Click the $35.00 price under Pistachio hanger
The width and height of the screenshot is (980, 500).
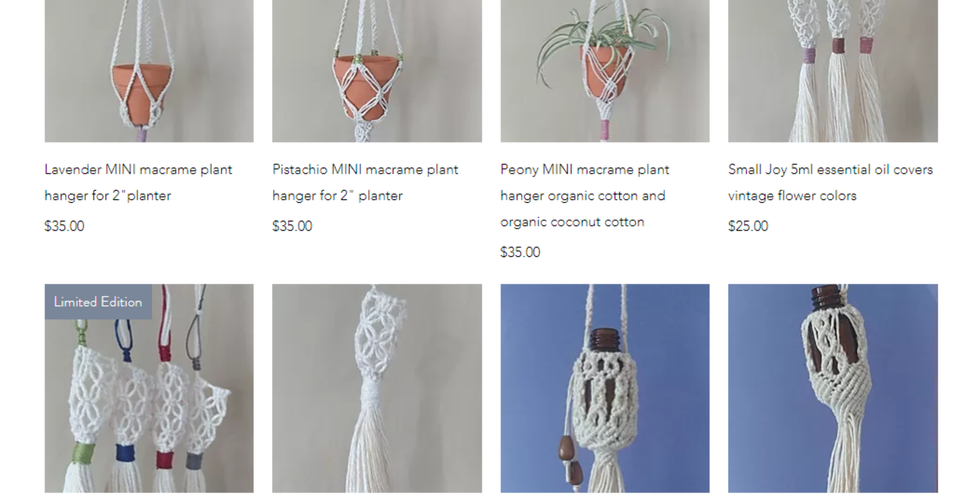tap(292, 226)
